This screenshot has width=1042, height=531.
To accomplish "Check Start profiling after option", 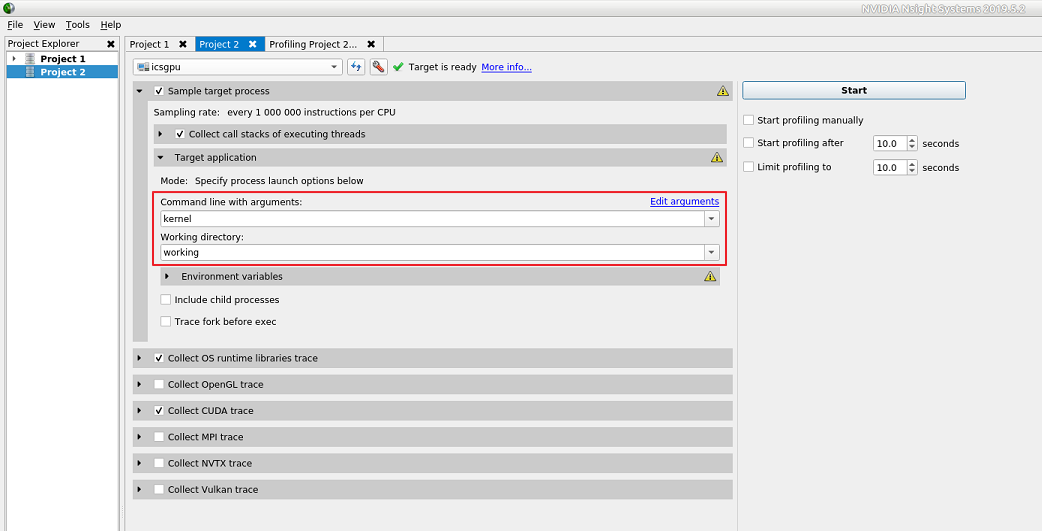I will coord(749,143).
